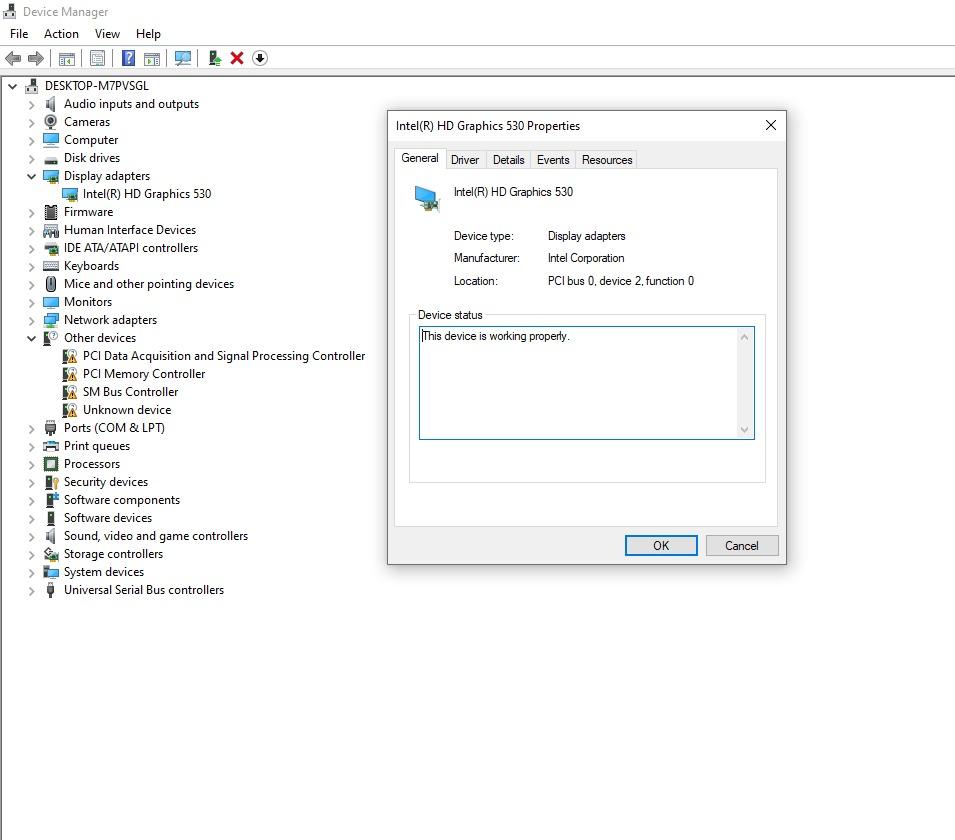
Task: Click the Properties toolbar icon
Action: (97, 58)
